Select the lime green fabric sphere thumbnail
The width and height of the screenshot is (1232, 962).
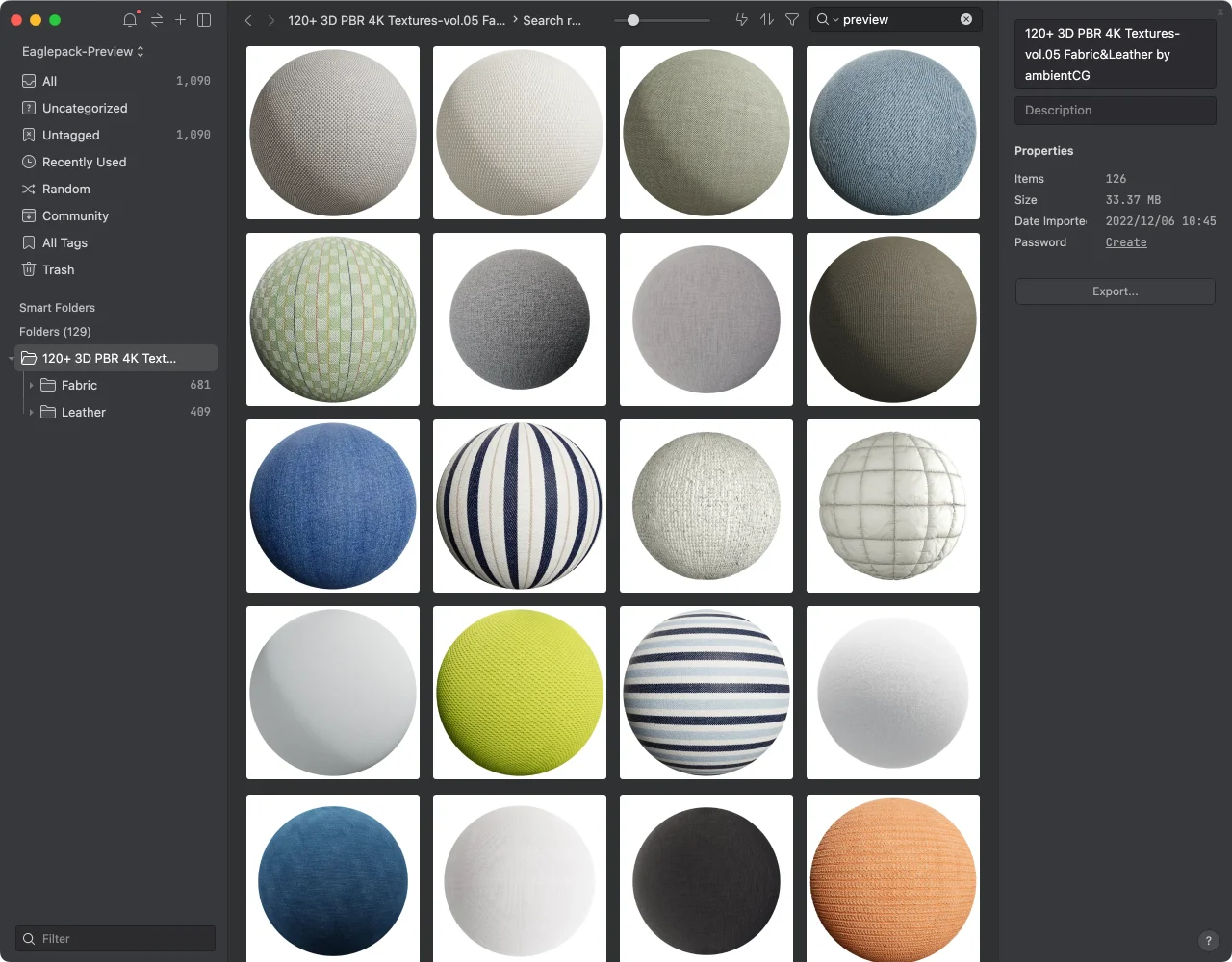tap(520, 693)
